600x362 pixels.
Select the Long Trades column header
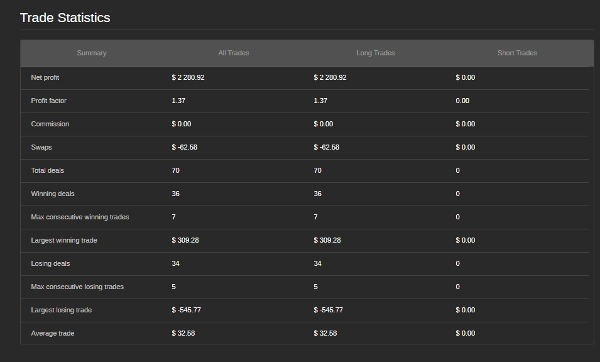(x=375, y=53)
